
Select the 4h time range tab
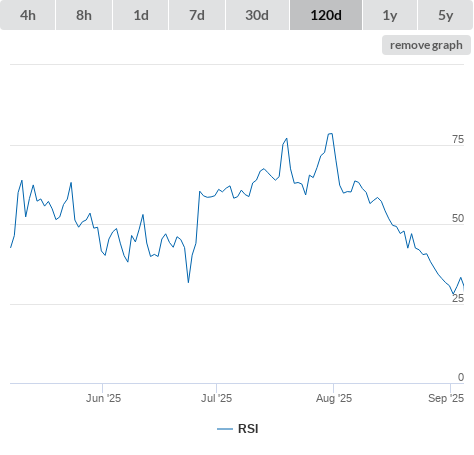(x=28, y=15)
